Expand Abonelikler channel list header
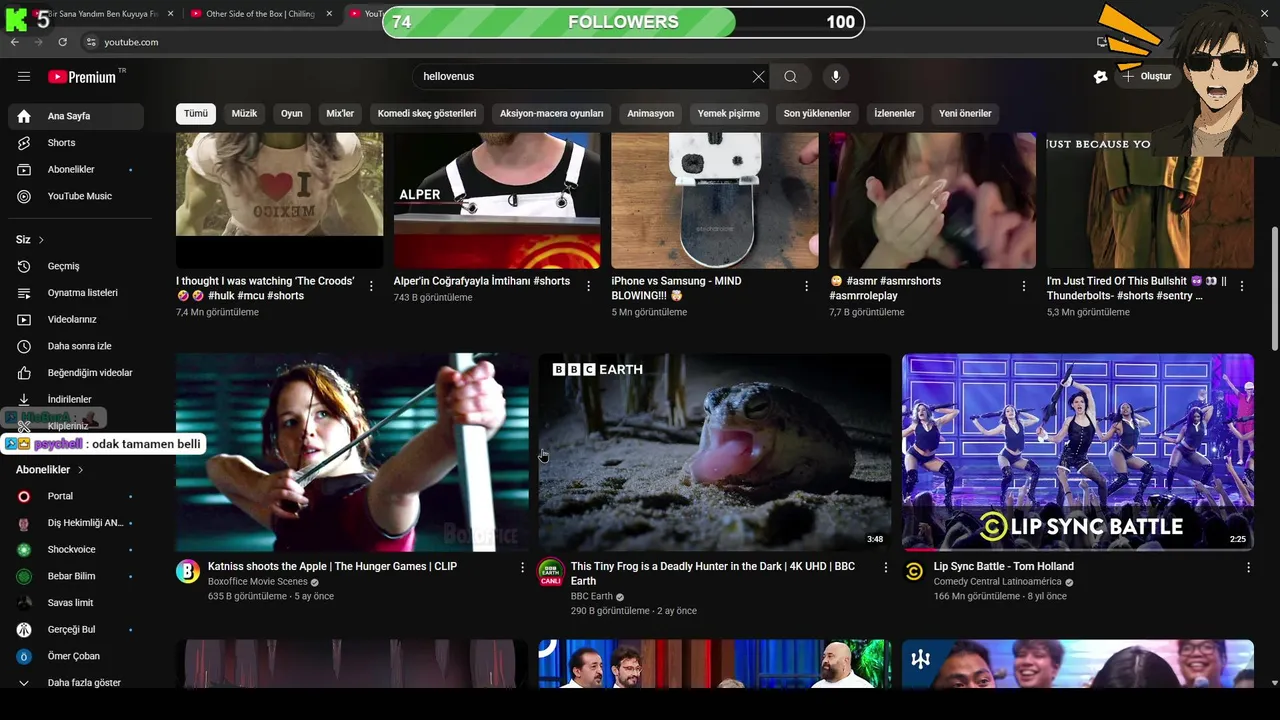1280x720 pixels. (50, 470)
